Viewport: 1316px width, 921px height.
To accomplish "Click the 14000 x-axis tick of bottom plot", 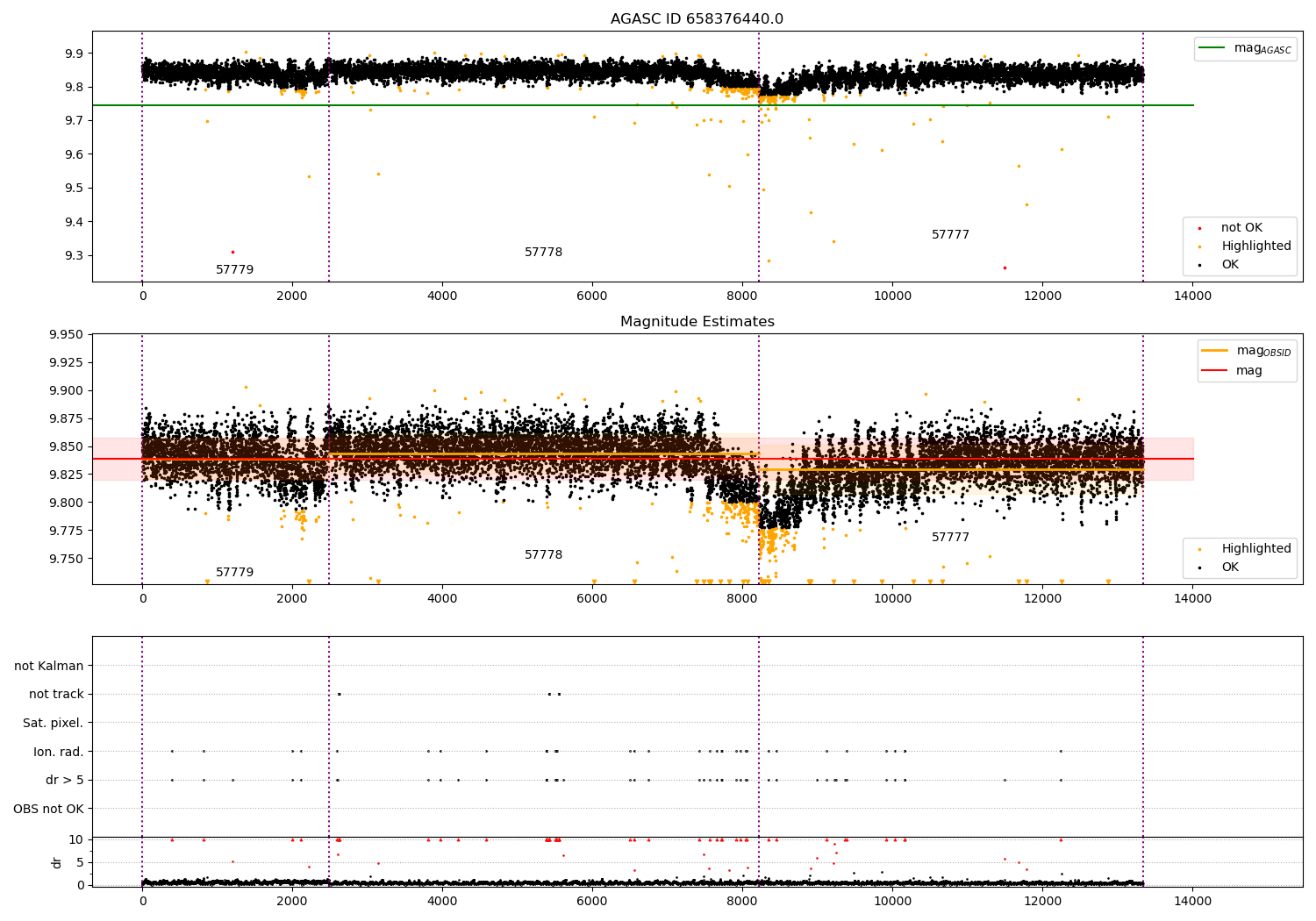I will [1193, 902].
